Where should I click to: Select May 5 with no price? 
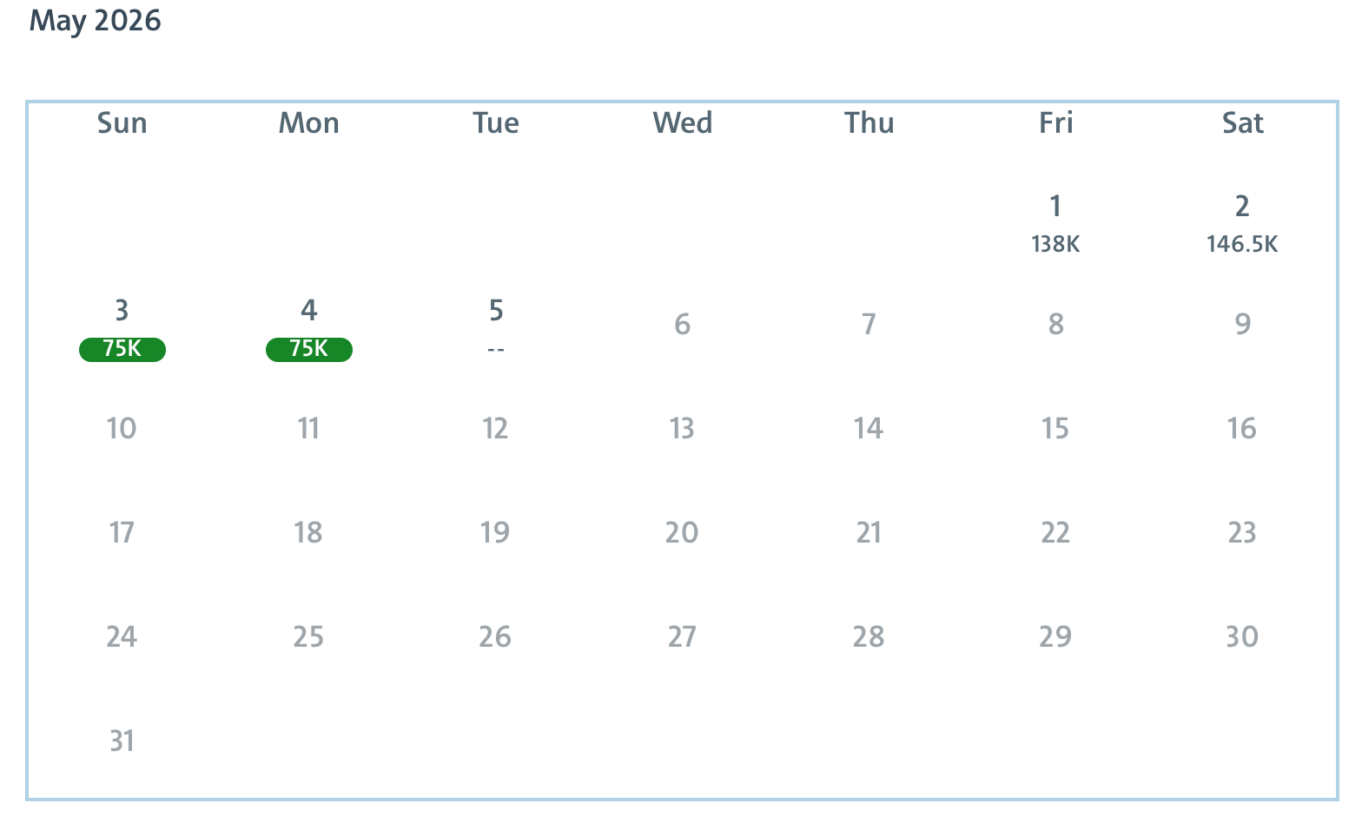[x=496, y=328]
